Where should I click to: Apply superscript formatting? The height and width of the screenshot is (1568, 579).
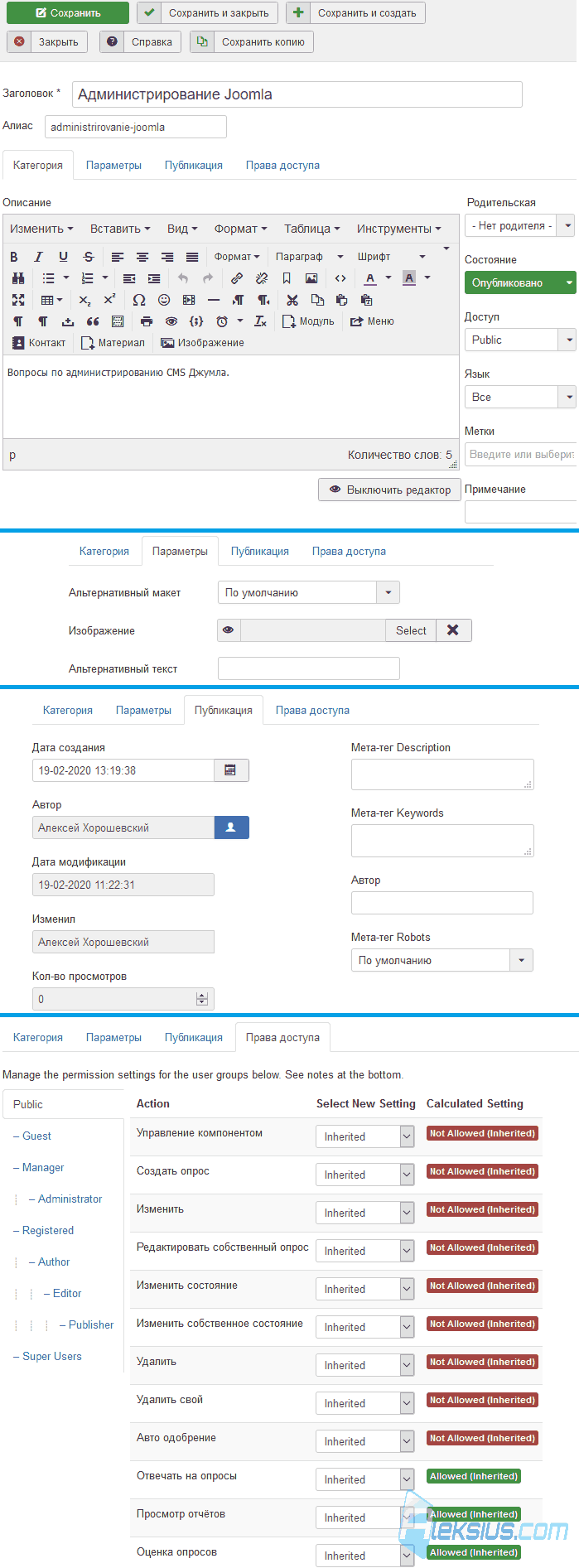coord(109,300)
